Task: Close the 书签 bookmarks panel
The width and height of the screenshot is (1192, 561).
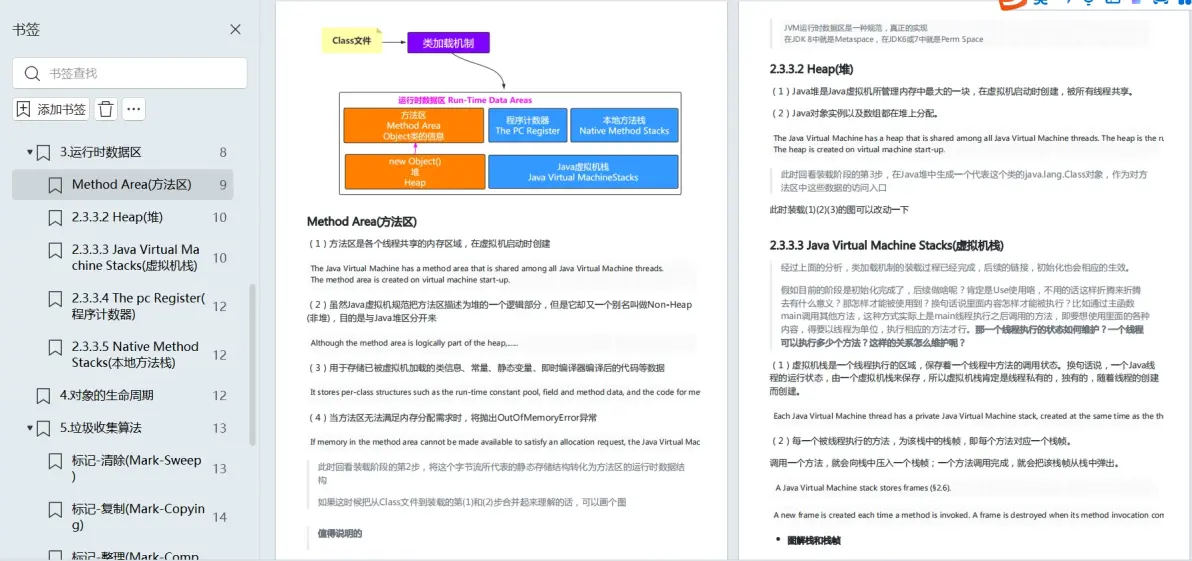Action: point(236,30)
